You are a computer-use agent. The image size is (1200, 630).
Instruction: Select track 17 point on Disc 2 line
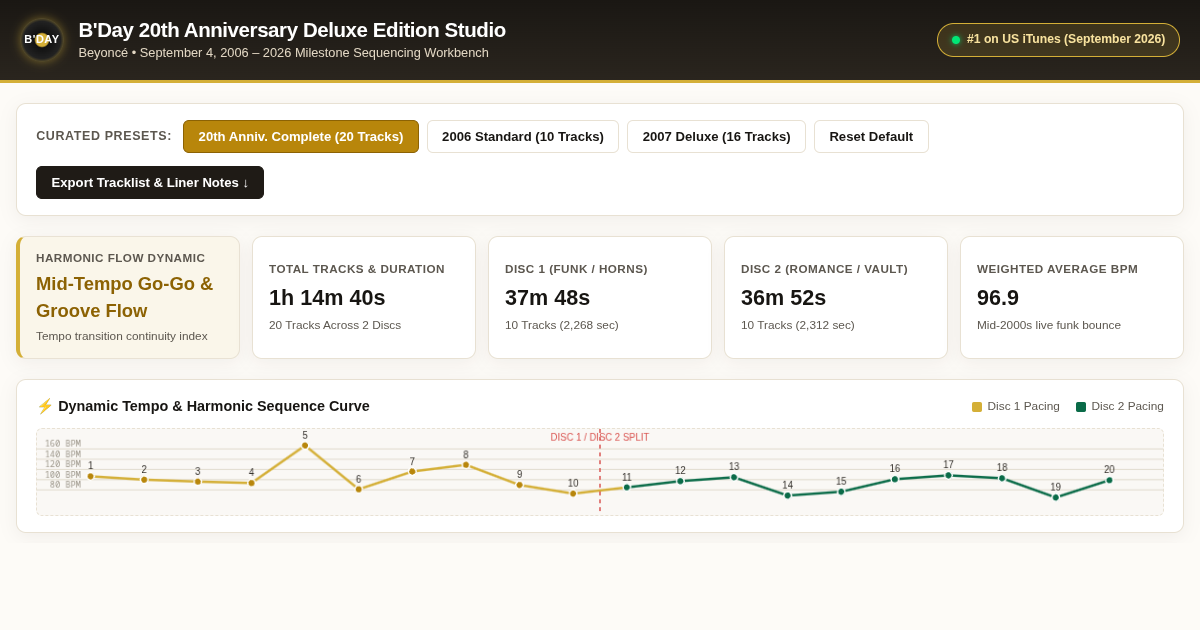pyautogui.click(x=949, y=475)
